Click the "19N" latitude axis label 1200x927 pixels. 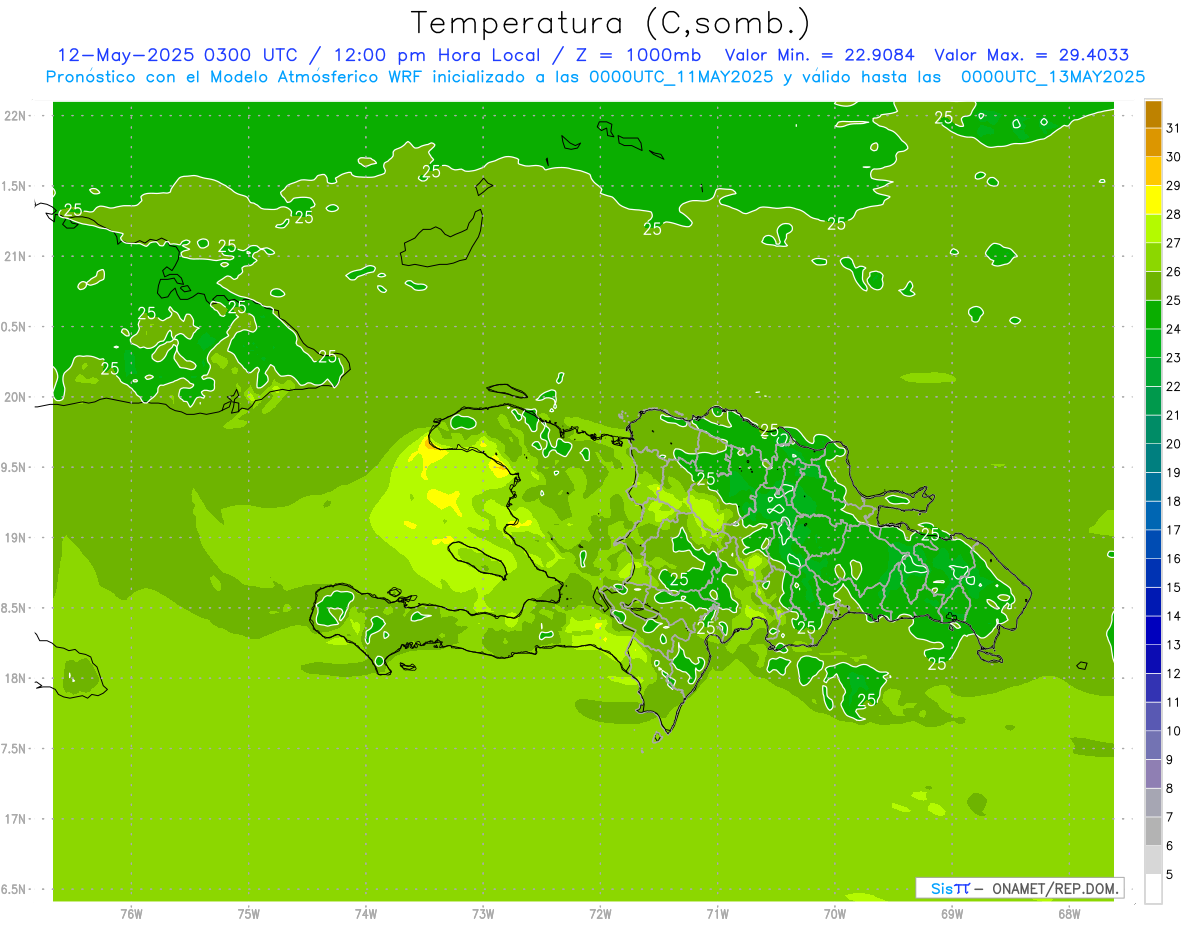(15, 538)
